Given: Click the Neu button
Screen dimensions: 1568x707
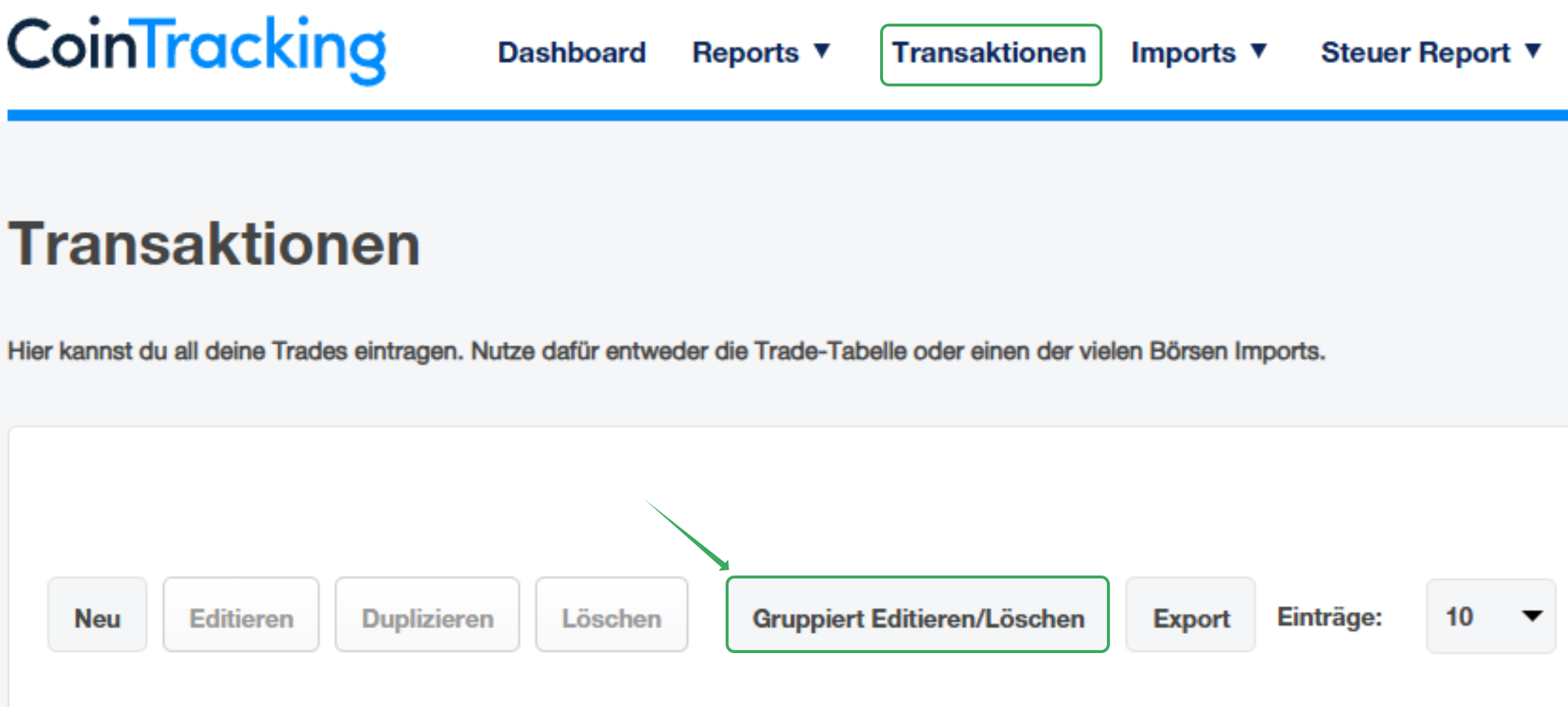Looking at the screenshot, I should pyautogui.click(x=98, y=615).
